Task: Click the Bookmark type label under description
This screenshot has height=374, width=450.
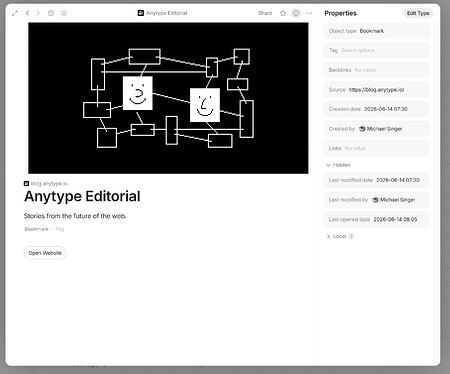Action: [36, 229]
